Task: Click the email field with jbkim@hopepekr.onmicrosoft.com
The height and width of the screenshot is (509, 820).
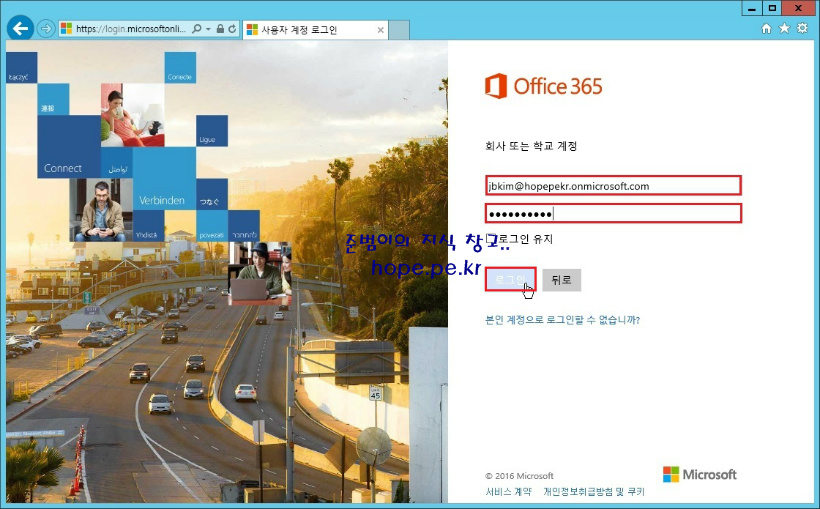Action: pos(613,186)
